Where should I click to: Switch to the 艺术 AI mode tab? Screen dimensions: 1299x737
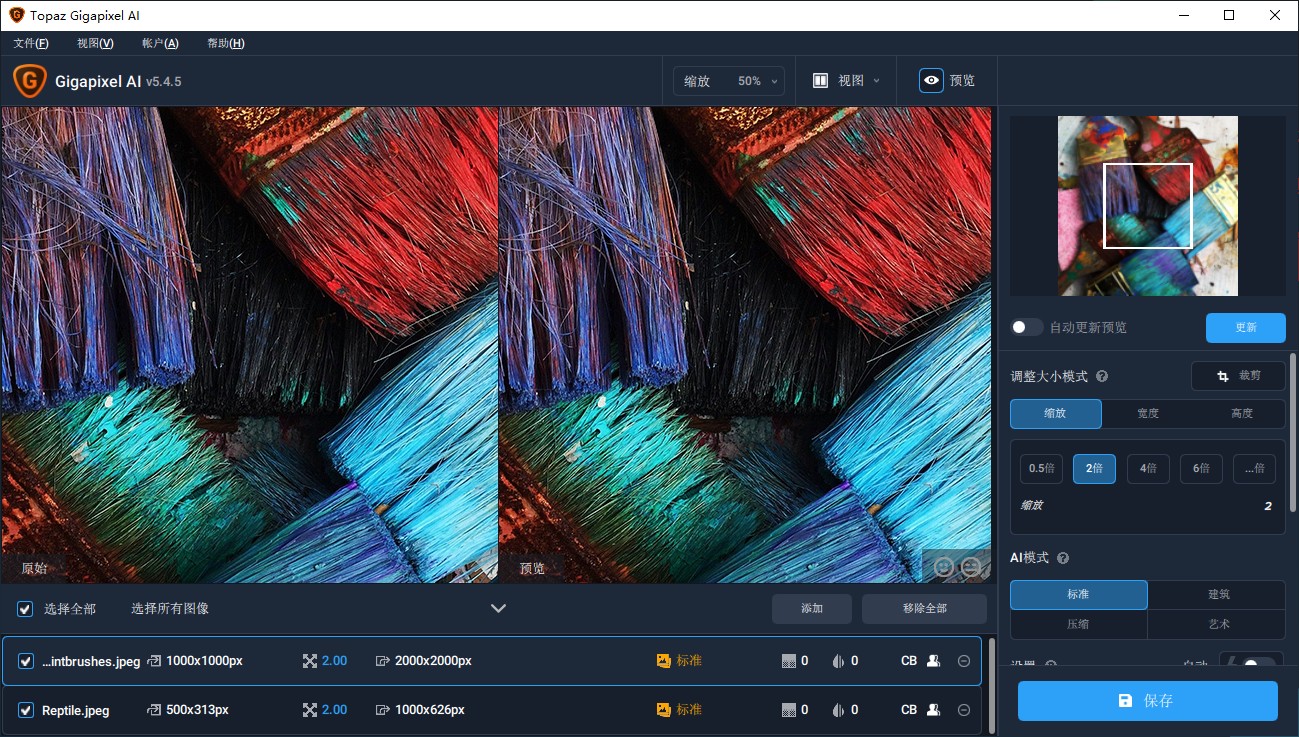[x=1216, y=622]
